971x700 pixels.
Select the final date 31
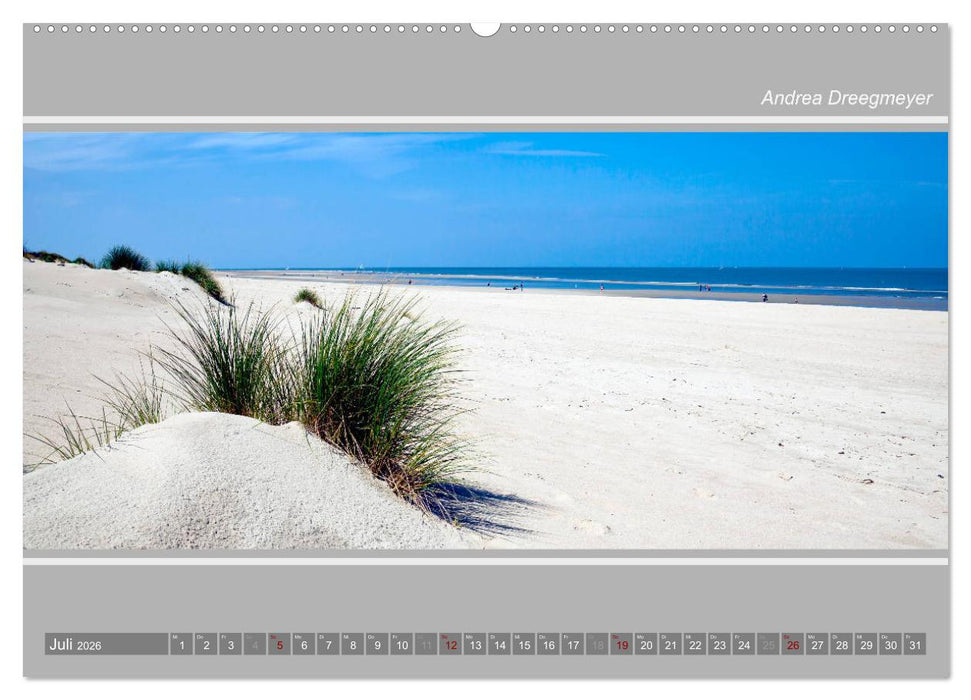(x=913, y=646)
